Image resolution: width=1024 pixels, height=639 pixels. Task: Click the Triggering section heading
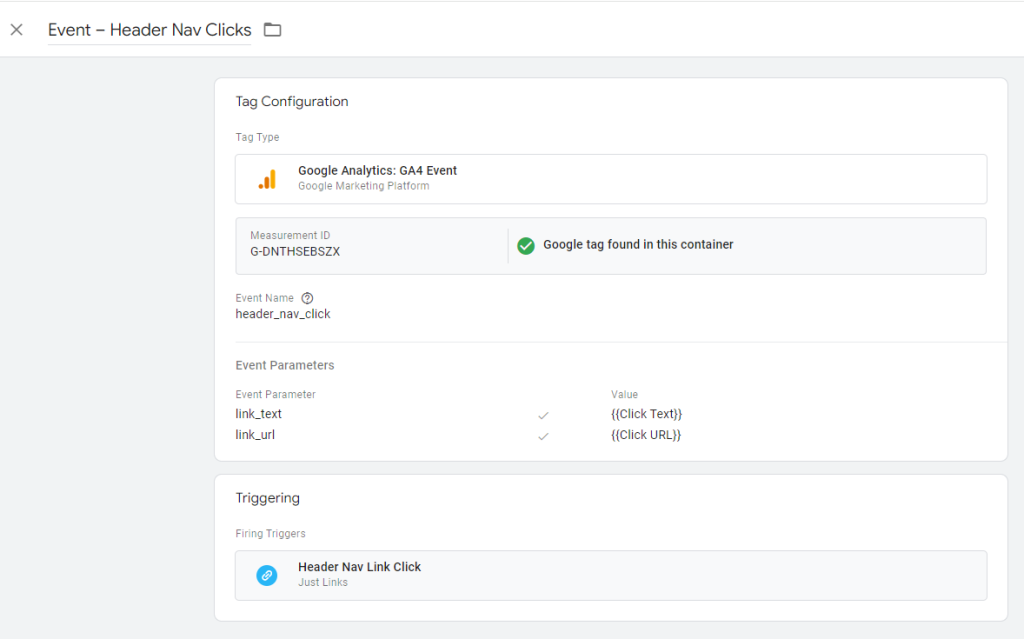tap(268, 498)
